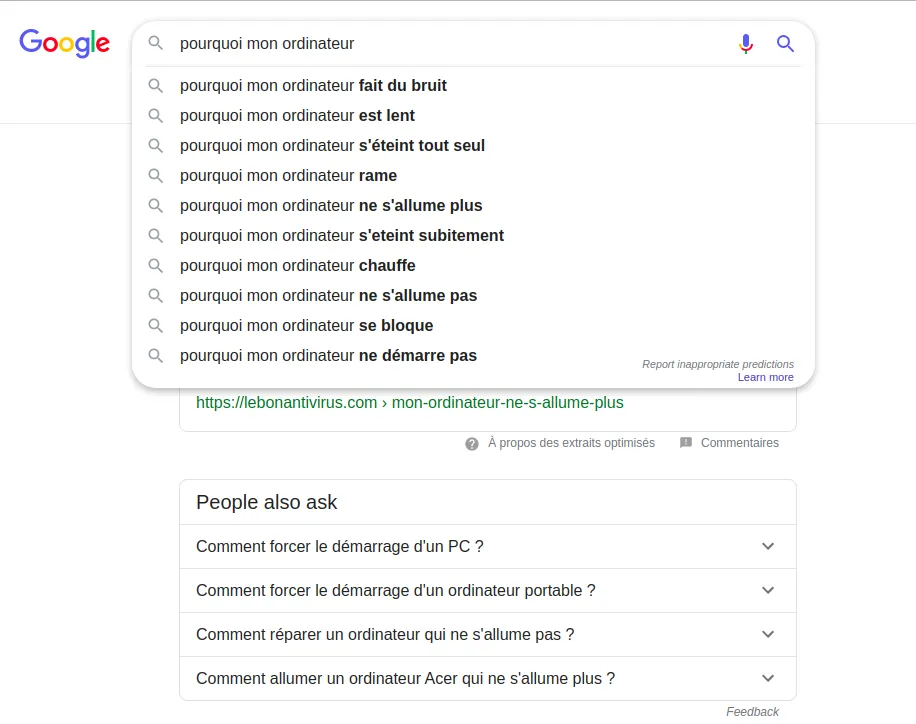Click the magnifier icon beside "fait du bruit" suggestion
916x724 pixels.
point(155,86)
